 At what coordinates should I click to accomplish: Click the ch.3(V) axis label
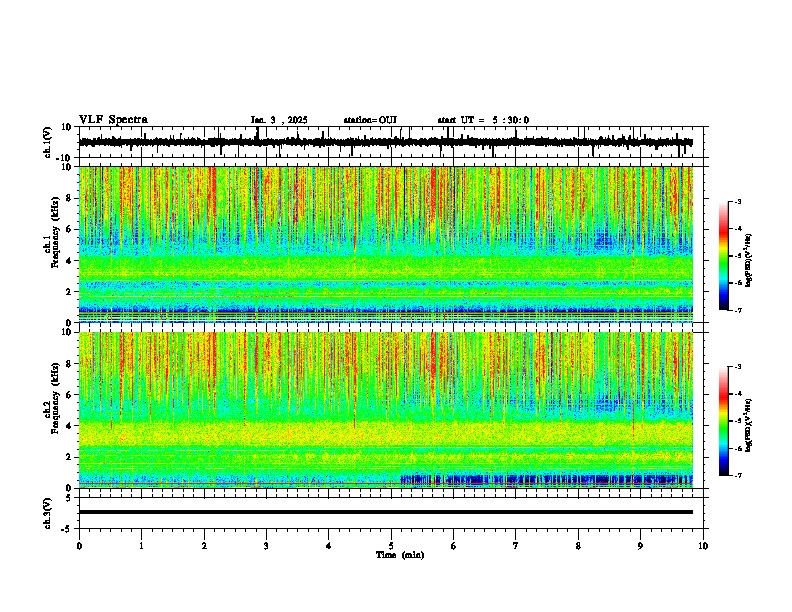click(48, 513)
